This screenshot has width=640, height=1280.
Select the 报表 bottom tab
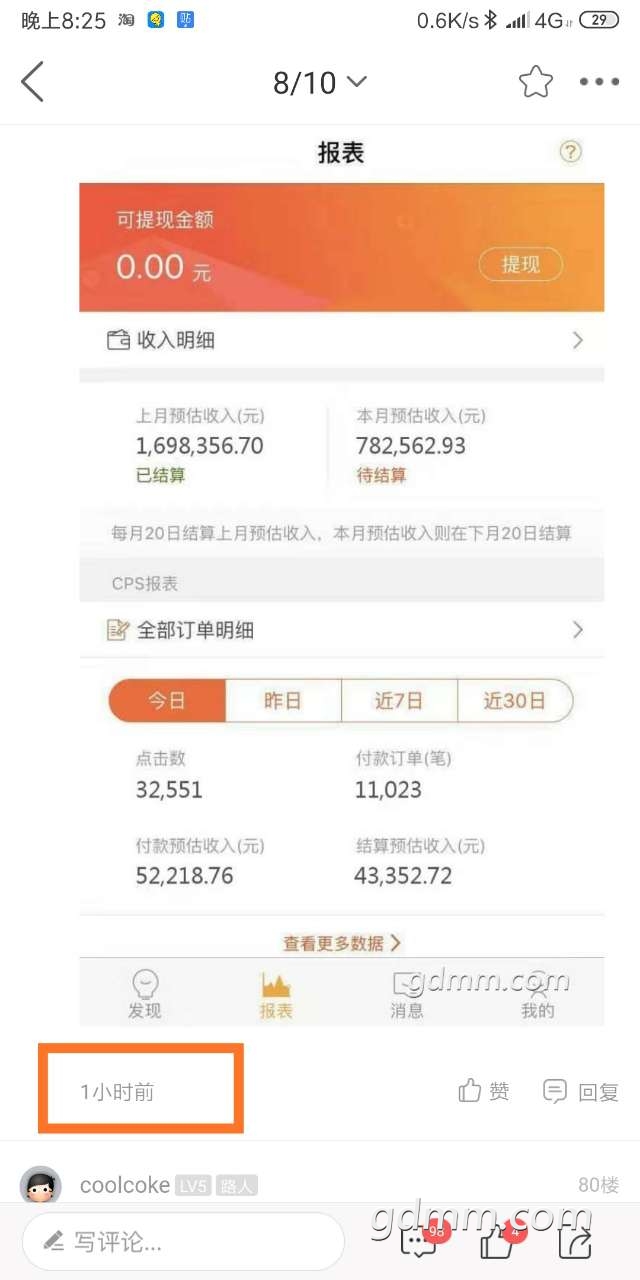(x=276, y=995)
